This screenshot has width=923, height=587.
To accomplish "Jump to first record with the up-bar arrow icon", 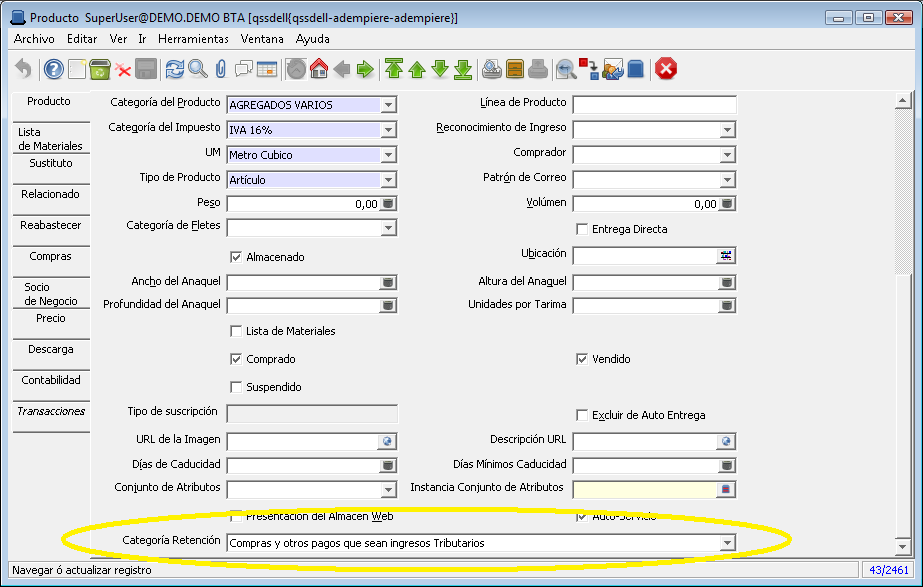I will [x=394, y=69].
